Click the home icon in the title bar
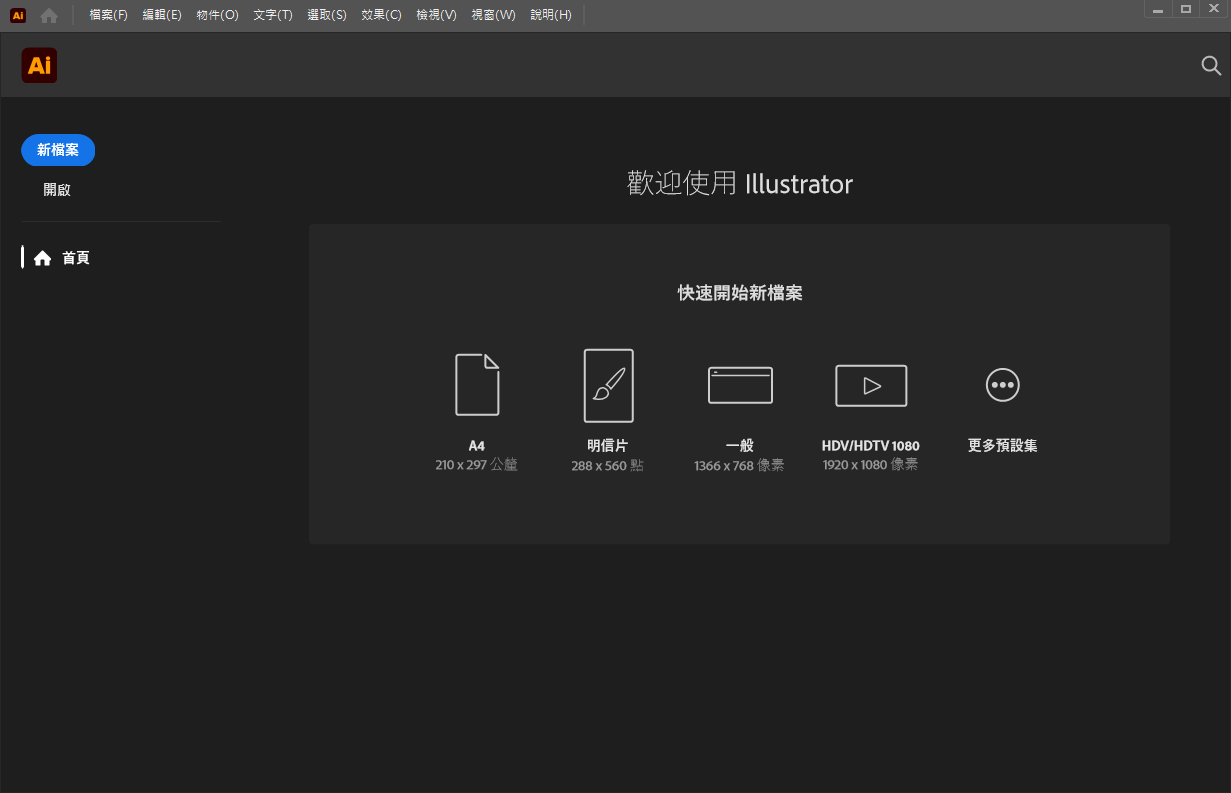Viewport: 1231px width, 793px height. [x=49, y=15]
